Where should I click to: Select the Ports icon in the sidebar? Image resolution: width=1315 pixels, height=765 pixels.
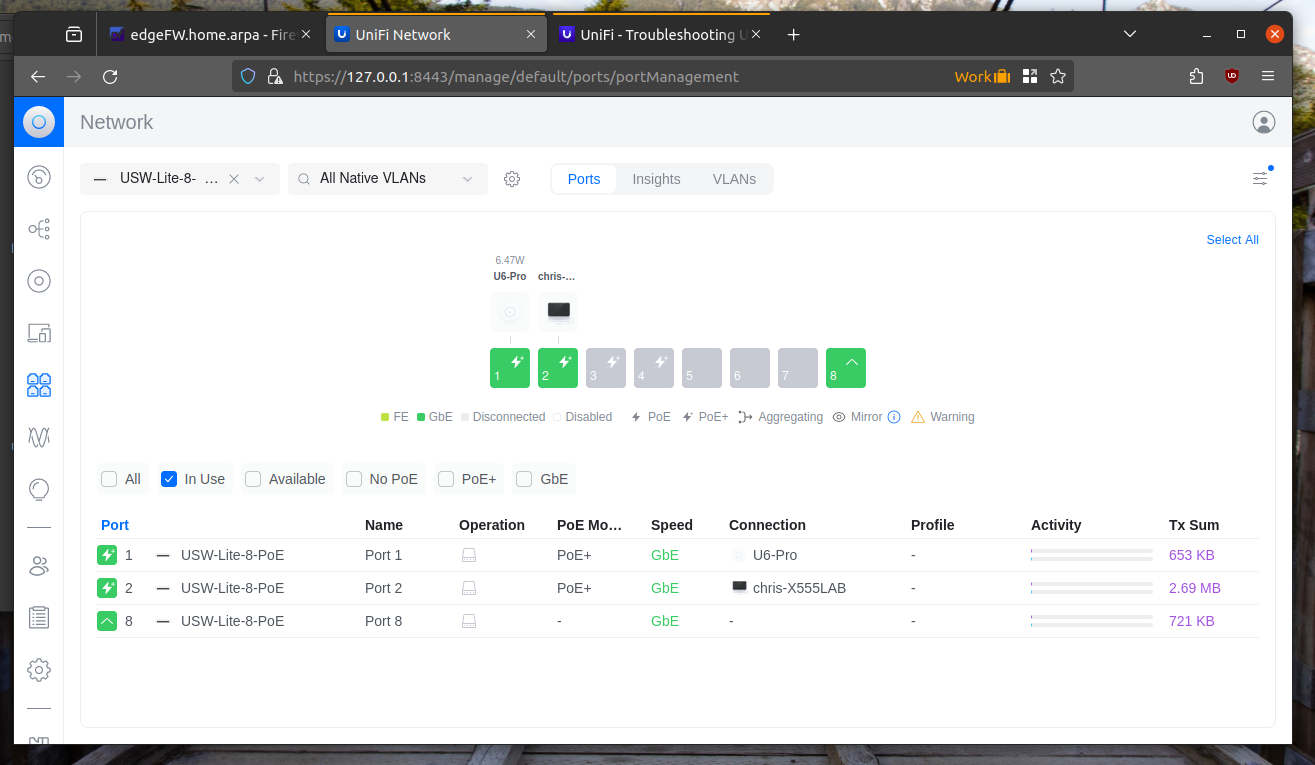point(39,385)
